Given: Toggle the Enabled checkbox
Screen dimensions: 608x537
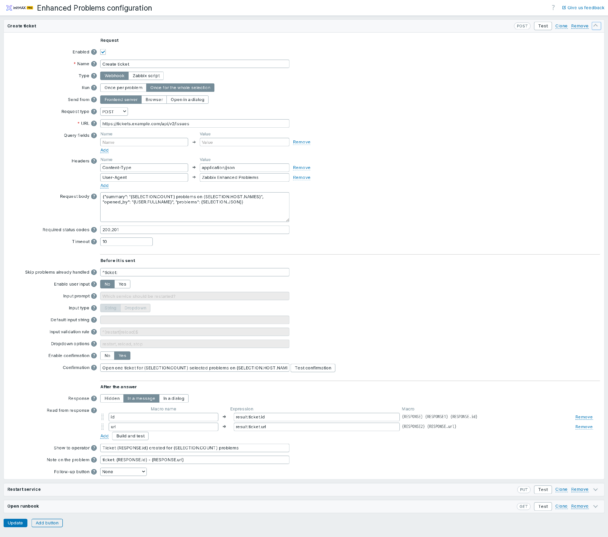Looking at the screenshot, I should 103,52.
